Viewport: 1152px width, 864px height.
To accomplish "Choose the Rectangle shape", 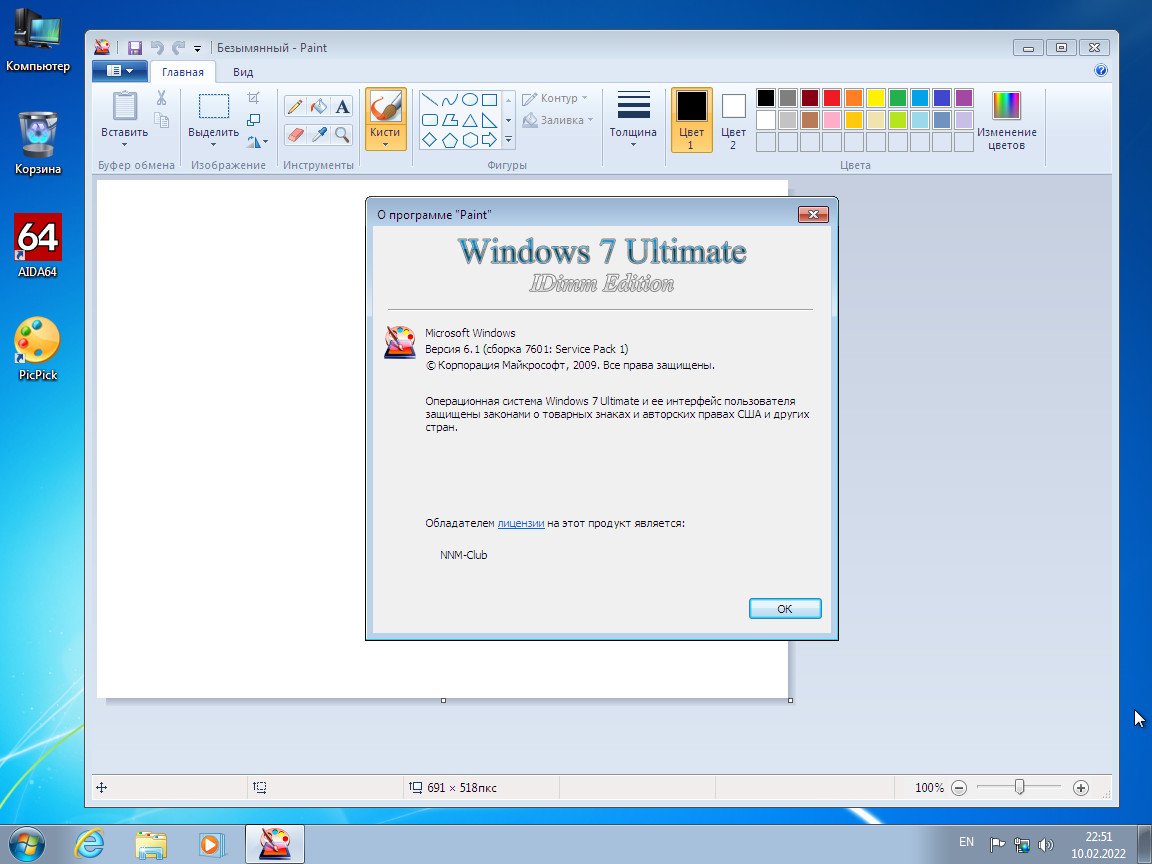I will (489, 100).
